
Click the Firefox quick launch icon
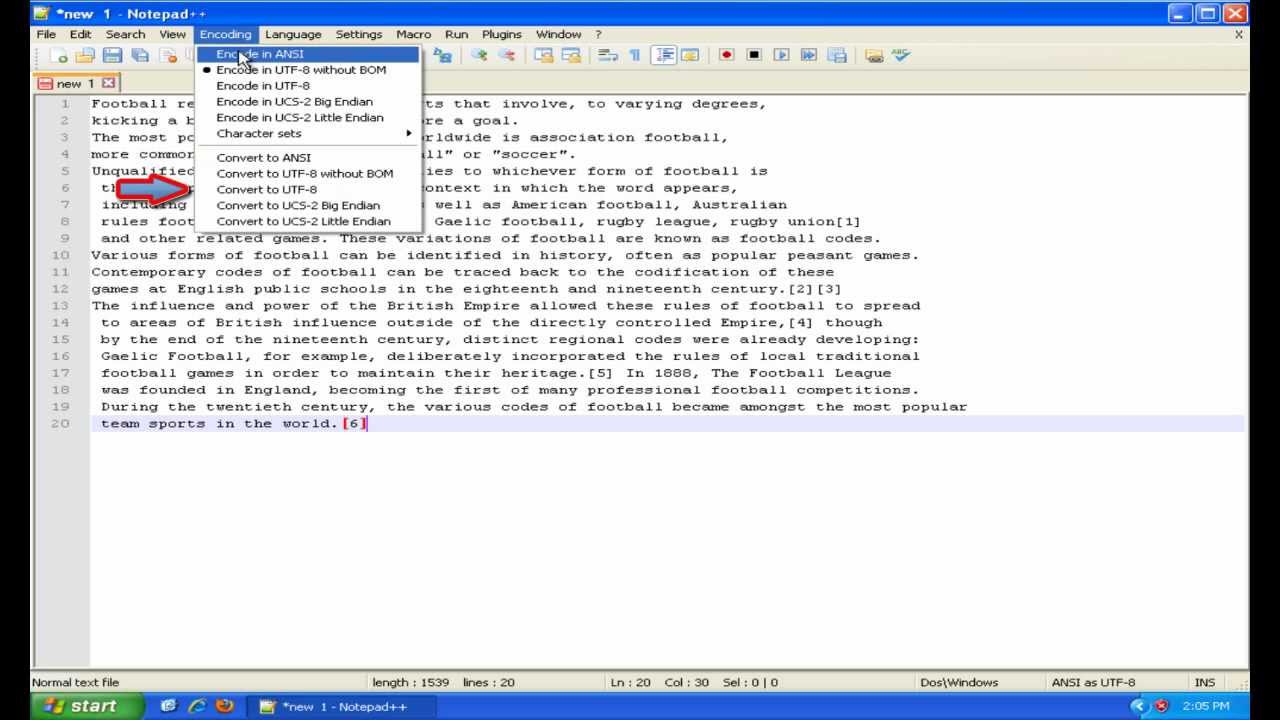click(x=225, y=706)
